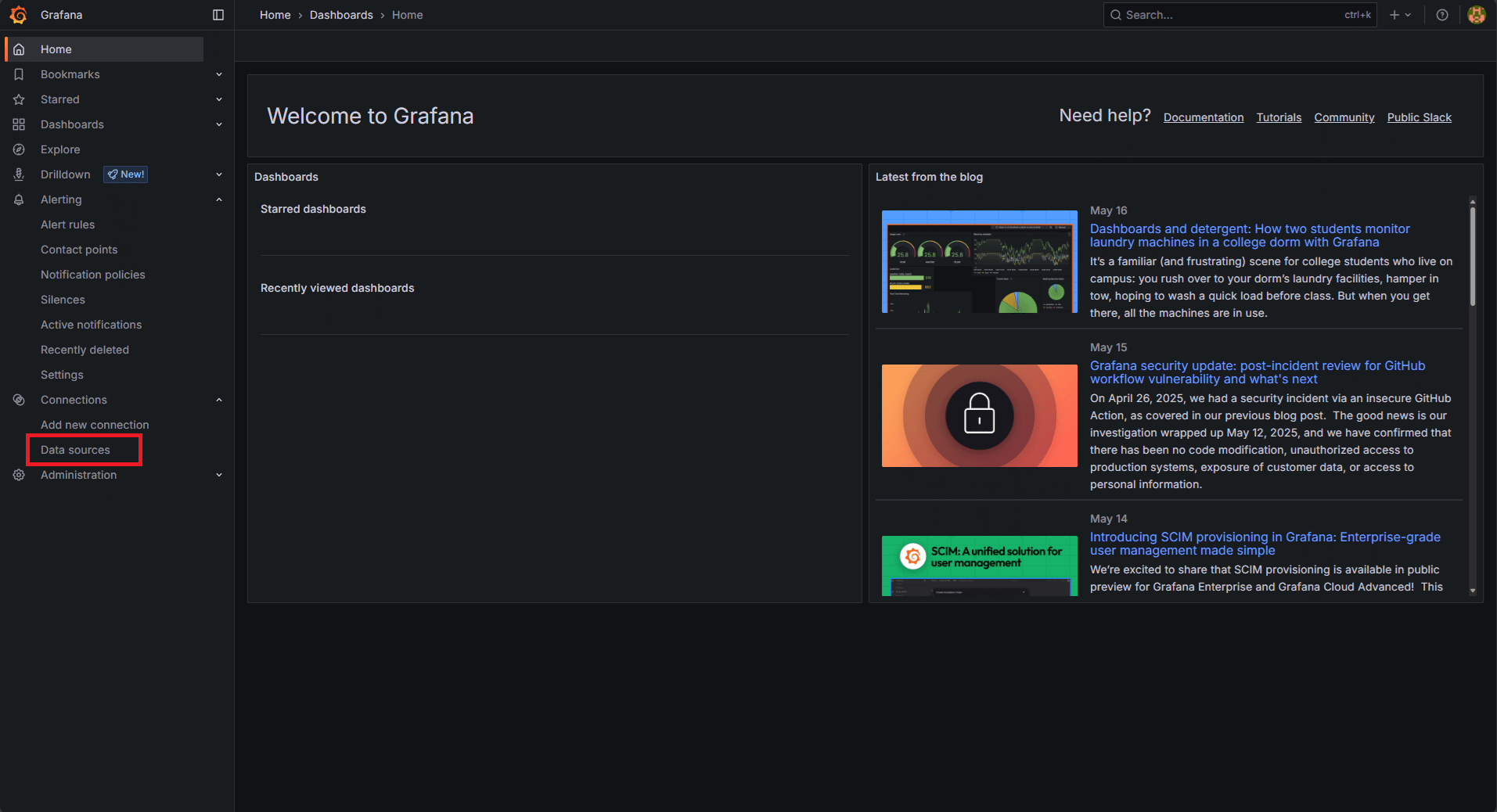Image resolution: width=1497 pixels, height=812 pixels.
Task: Click the Bookmarks icon in sidebar
Action: [19, 74]
